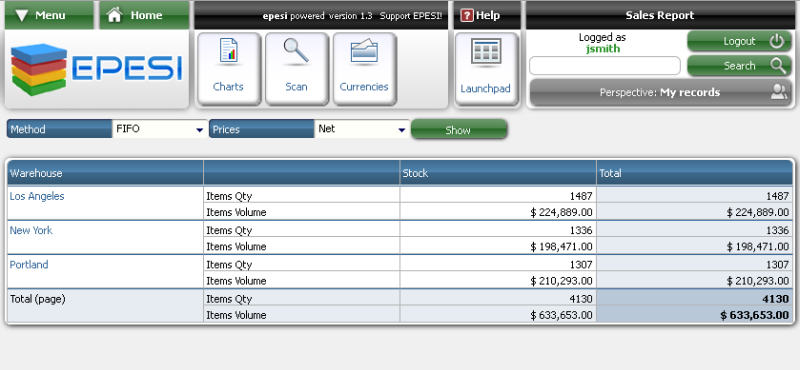Click the Home house icon
This screenshot has height=370, width=800.
(114, 15)
